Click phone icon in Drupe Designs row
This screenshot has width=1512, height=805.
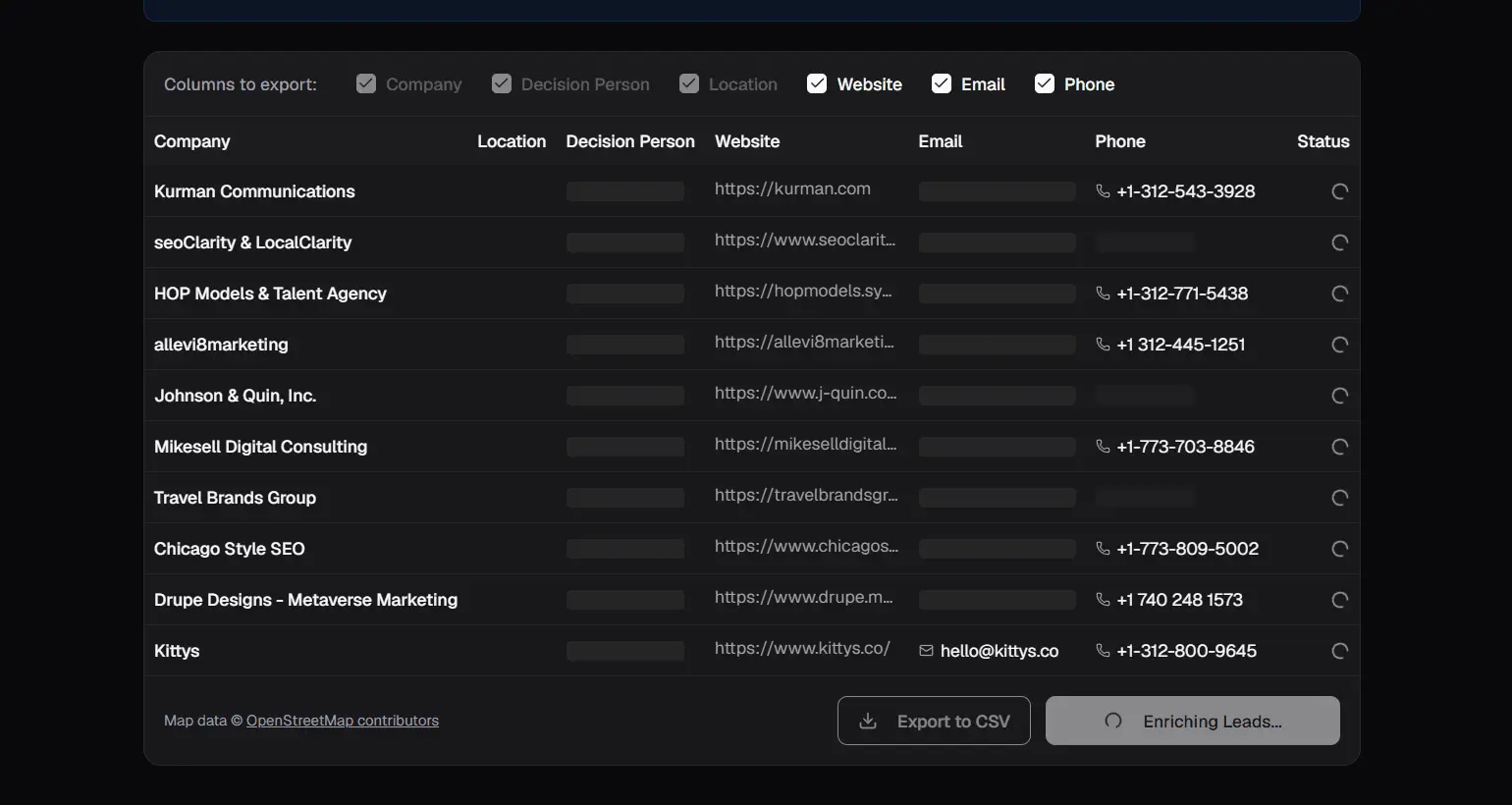[x=1103, y=600]
